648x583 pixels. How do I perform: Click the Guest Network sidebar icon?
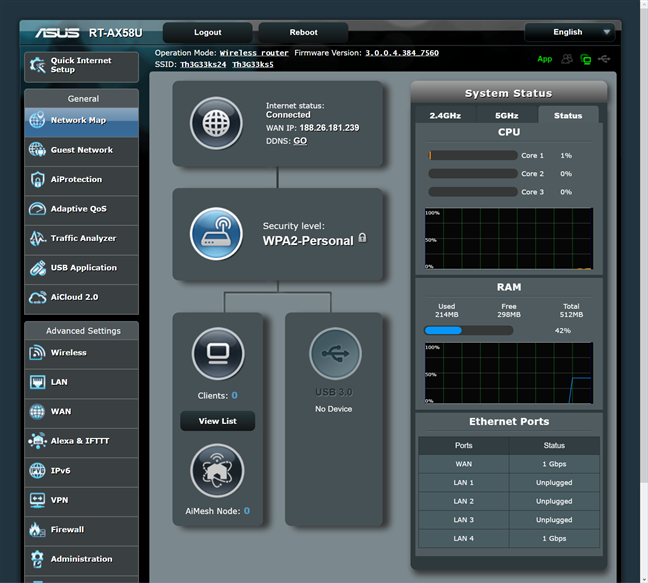click(37, 150)
